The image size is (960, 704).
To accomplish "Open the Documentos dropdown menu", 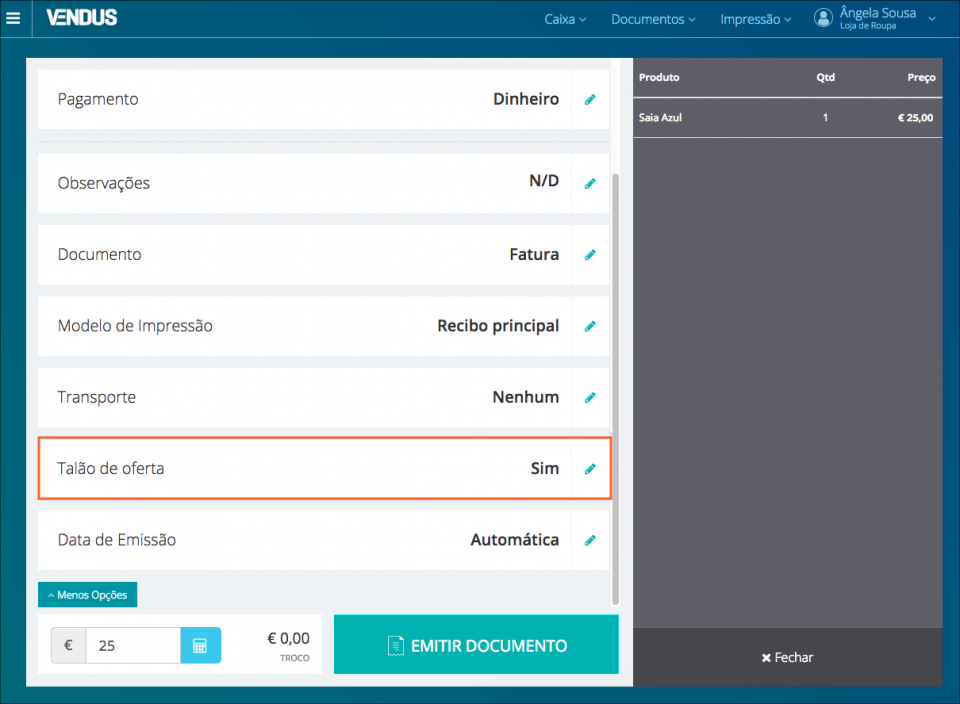I will click(653, 18).
